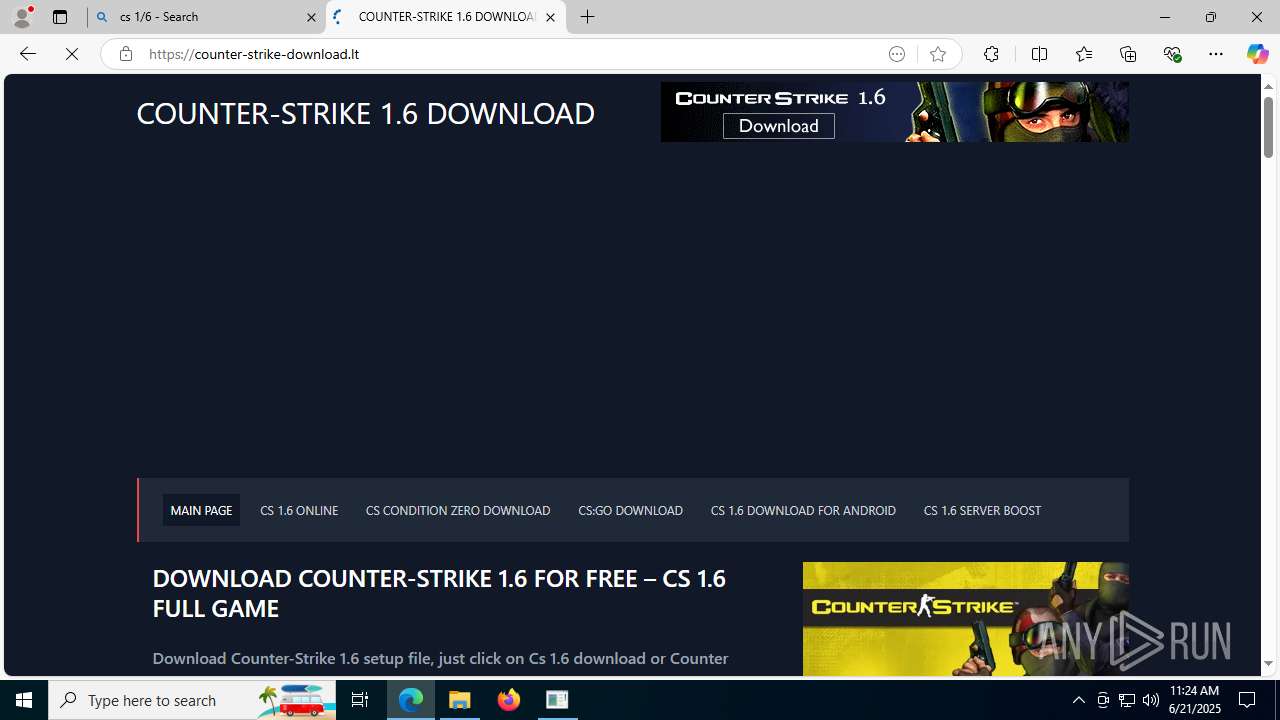Close the Counter-Strike 1.6 Download tab
Viewport: 1280px width, 720px height.
pyautogui.click(x=550, y=17)
